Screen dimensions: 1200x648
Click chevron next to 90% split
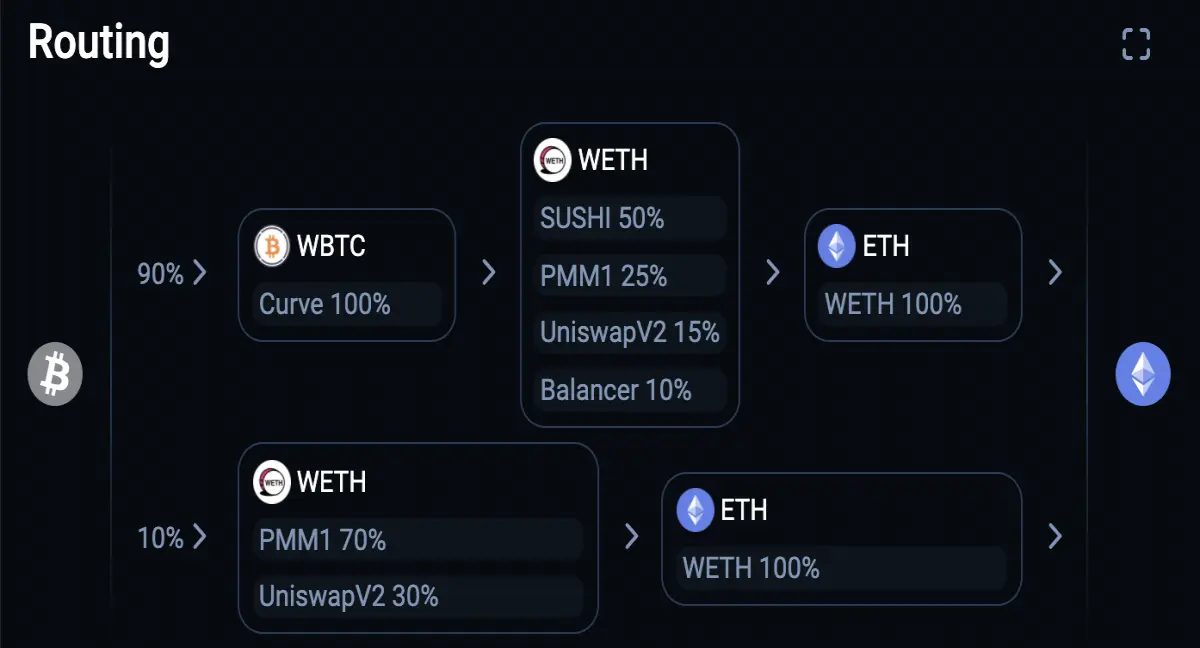(199, 273)
